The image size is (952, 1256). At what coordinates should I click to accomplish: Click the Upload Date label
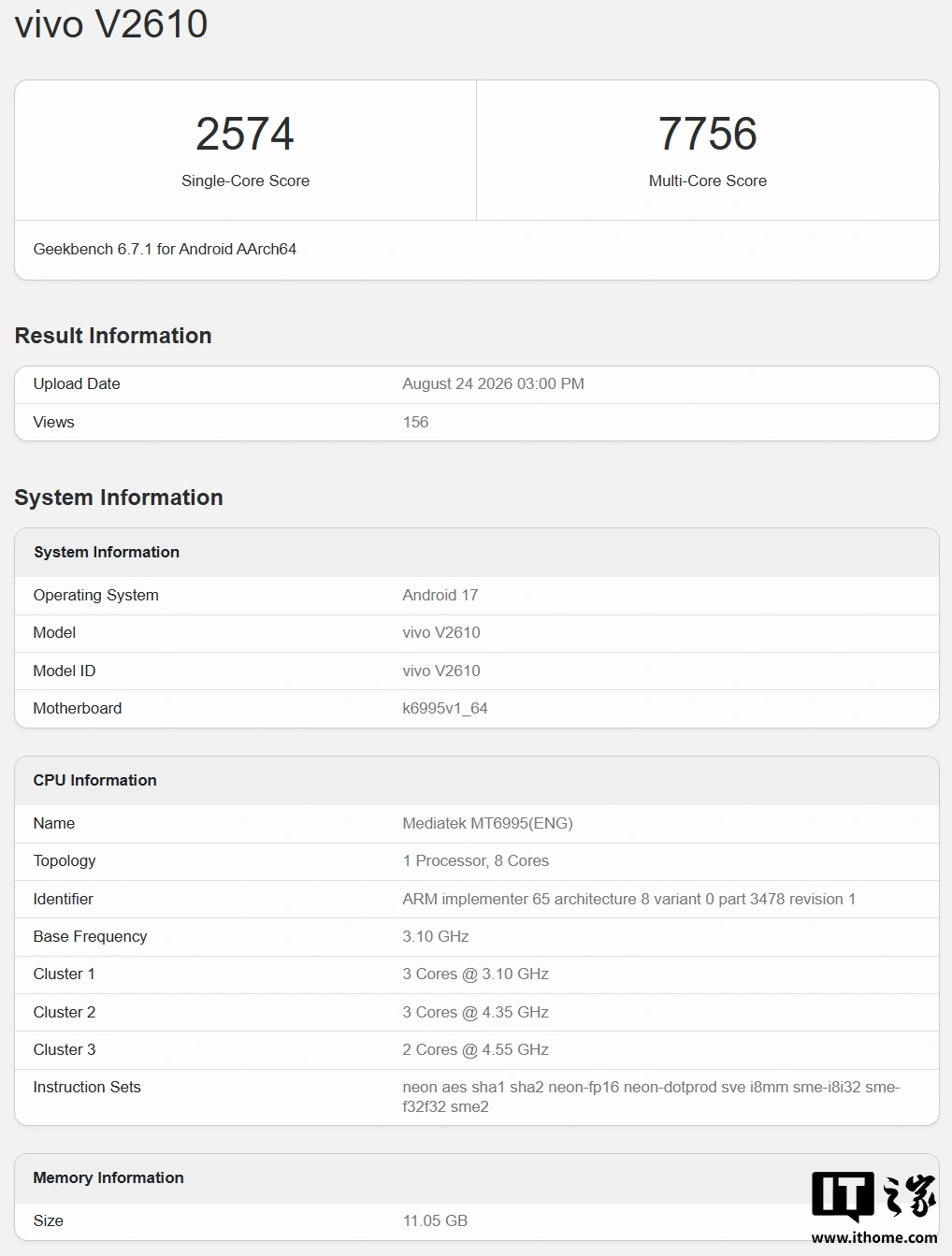pyautogui.click(x=77, y=383)
